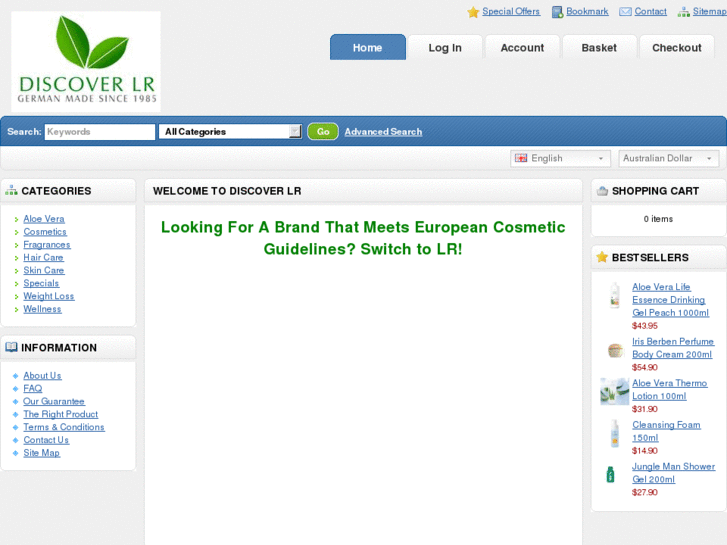Open Terms & Conditions link
Viewport: 727px width, 545px height.
click(64, 427)
